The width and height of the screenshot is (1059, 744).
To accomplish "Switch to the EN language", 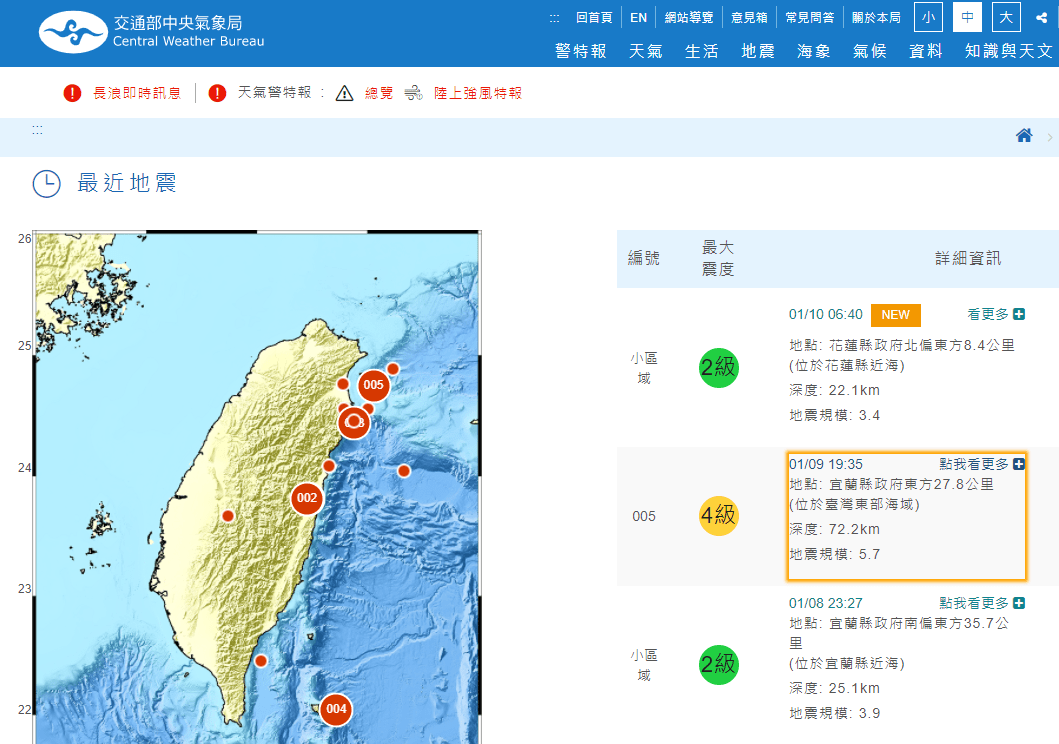I will (x=639, y=18).
